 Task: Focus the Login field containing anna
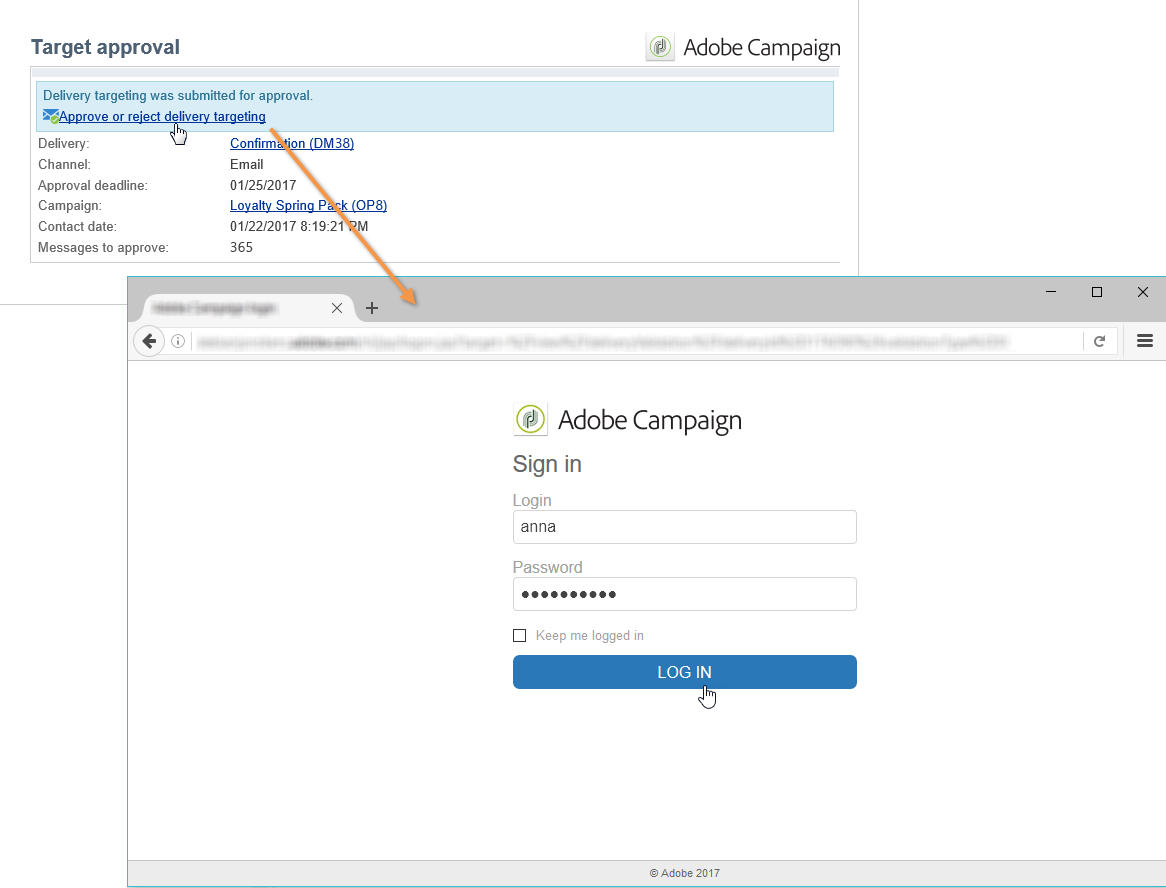pyautogui.click(x=684, y=527)
